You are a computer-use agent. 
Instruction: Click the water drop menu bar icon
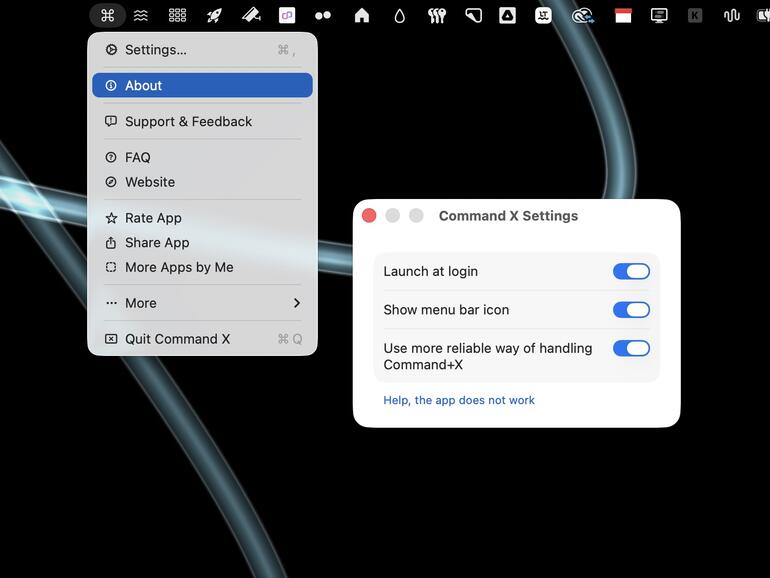pos(400,16)
